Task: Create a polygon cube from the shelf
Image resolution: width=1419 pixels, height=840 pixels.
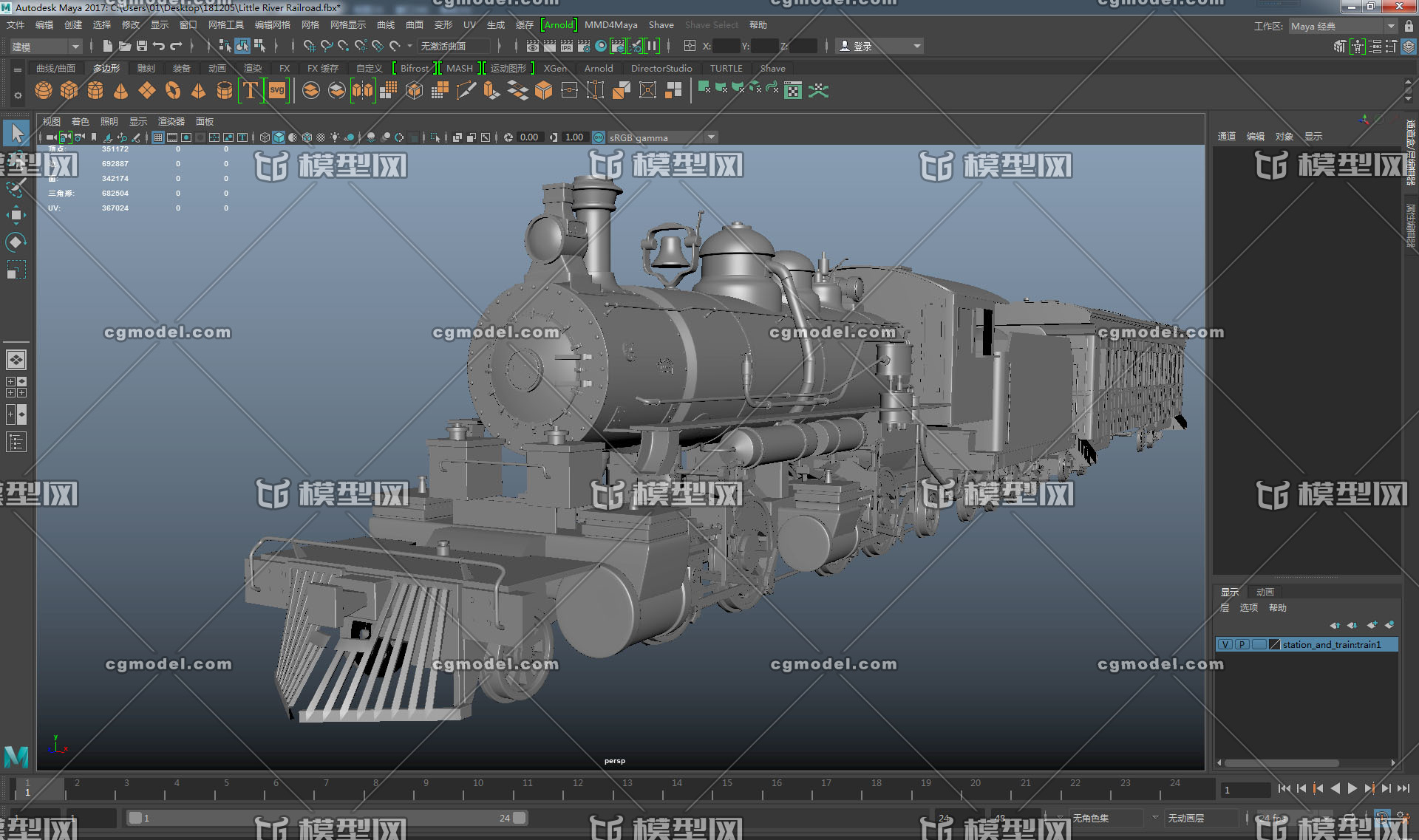Action: pos(69,91)
